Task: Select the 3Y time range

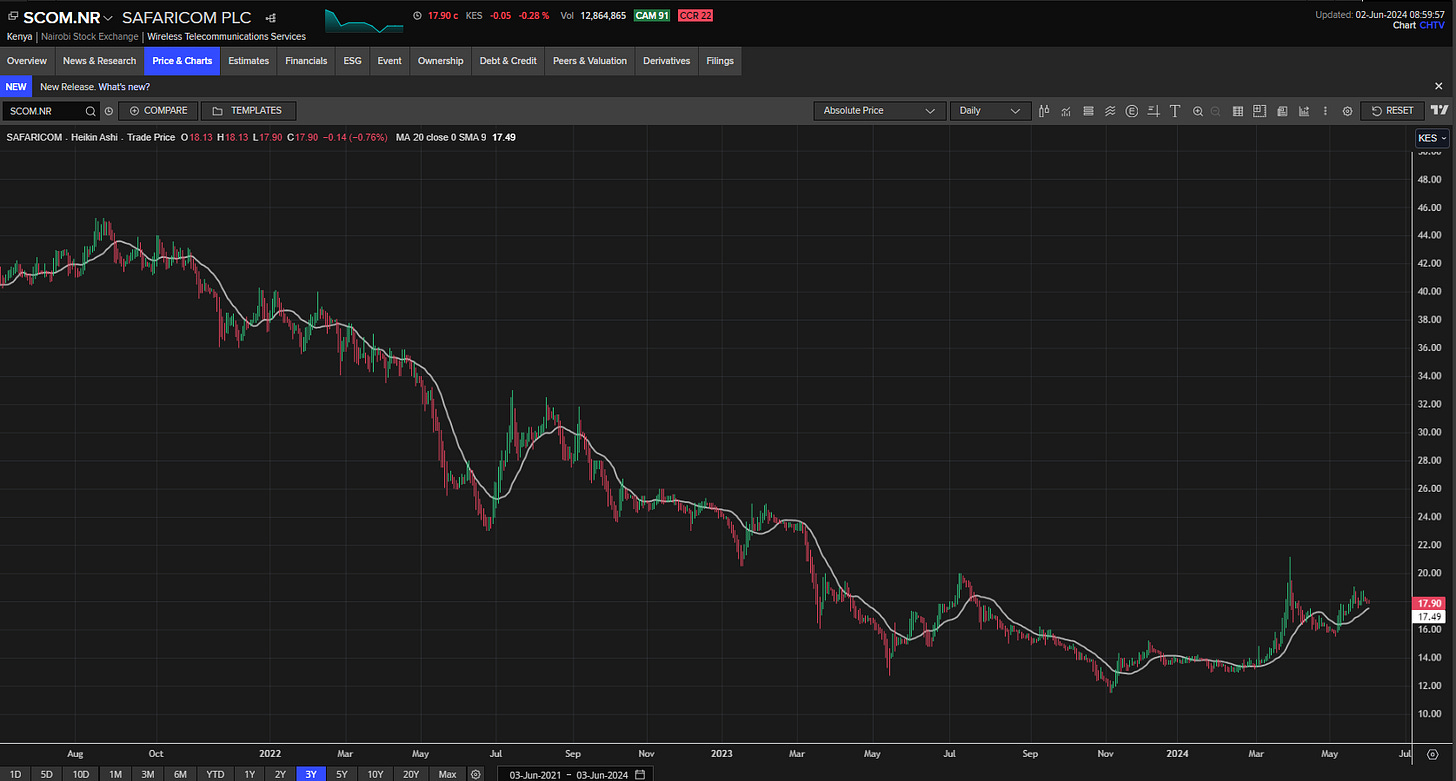Action: (x=311, y=774)
